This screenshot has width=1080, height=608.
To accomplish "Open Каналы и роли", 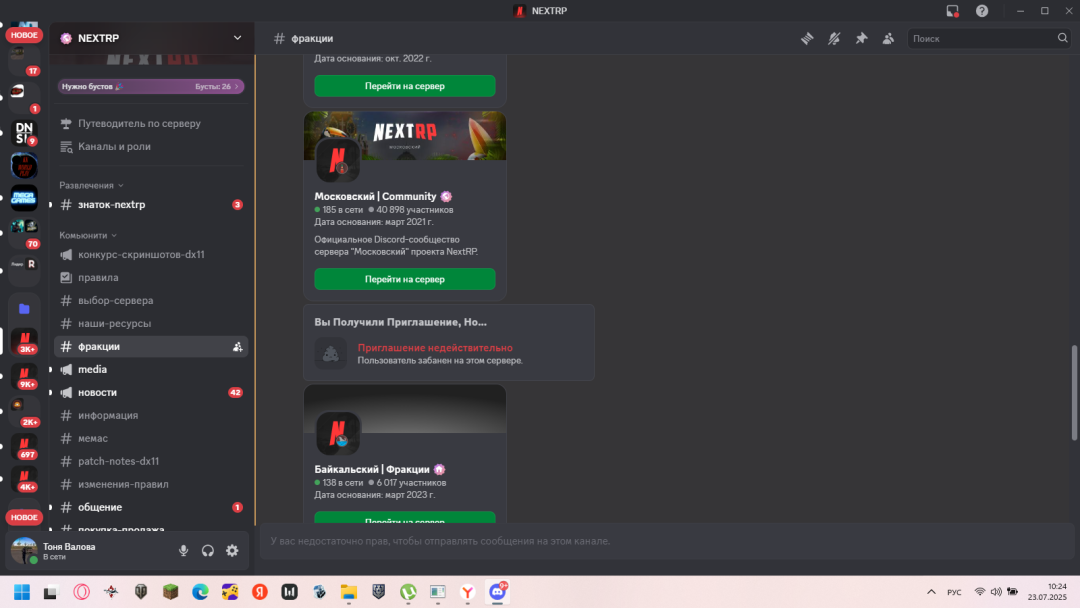I will point(151,147).
